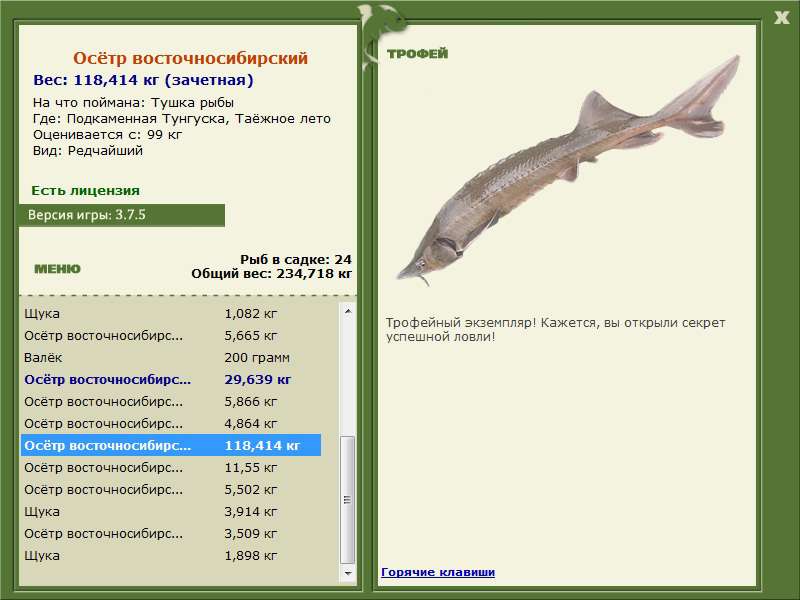Click the ТРОФЕЙ heading
This screenshot has height=600, width=800.
tap(417, 54)
